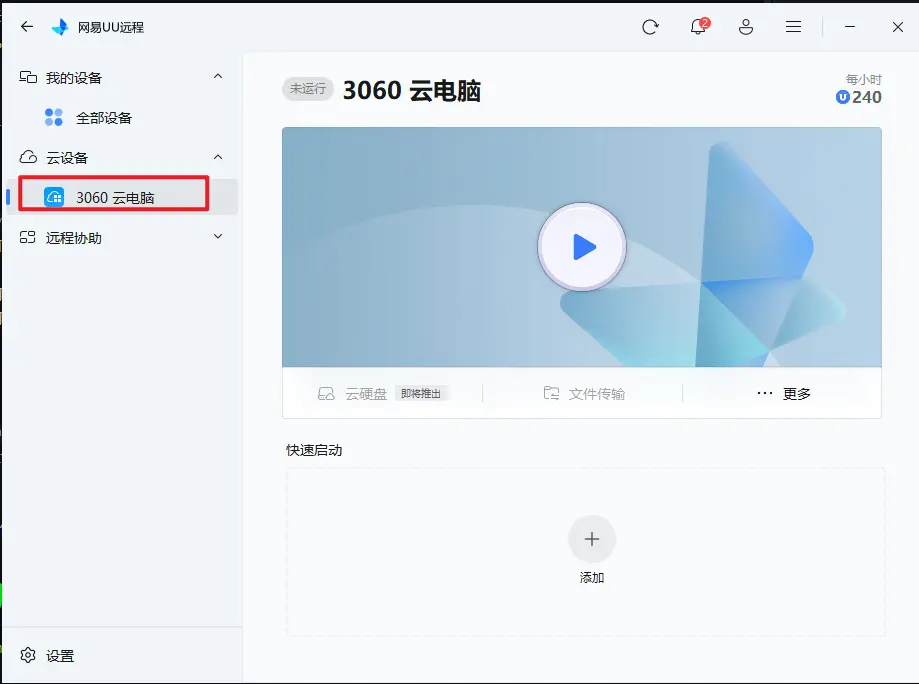Click the refresh icon in the header
Image resolution: width=919 pixels, height=684 pixels.
(650, 27)
